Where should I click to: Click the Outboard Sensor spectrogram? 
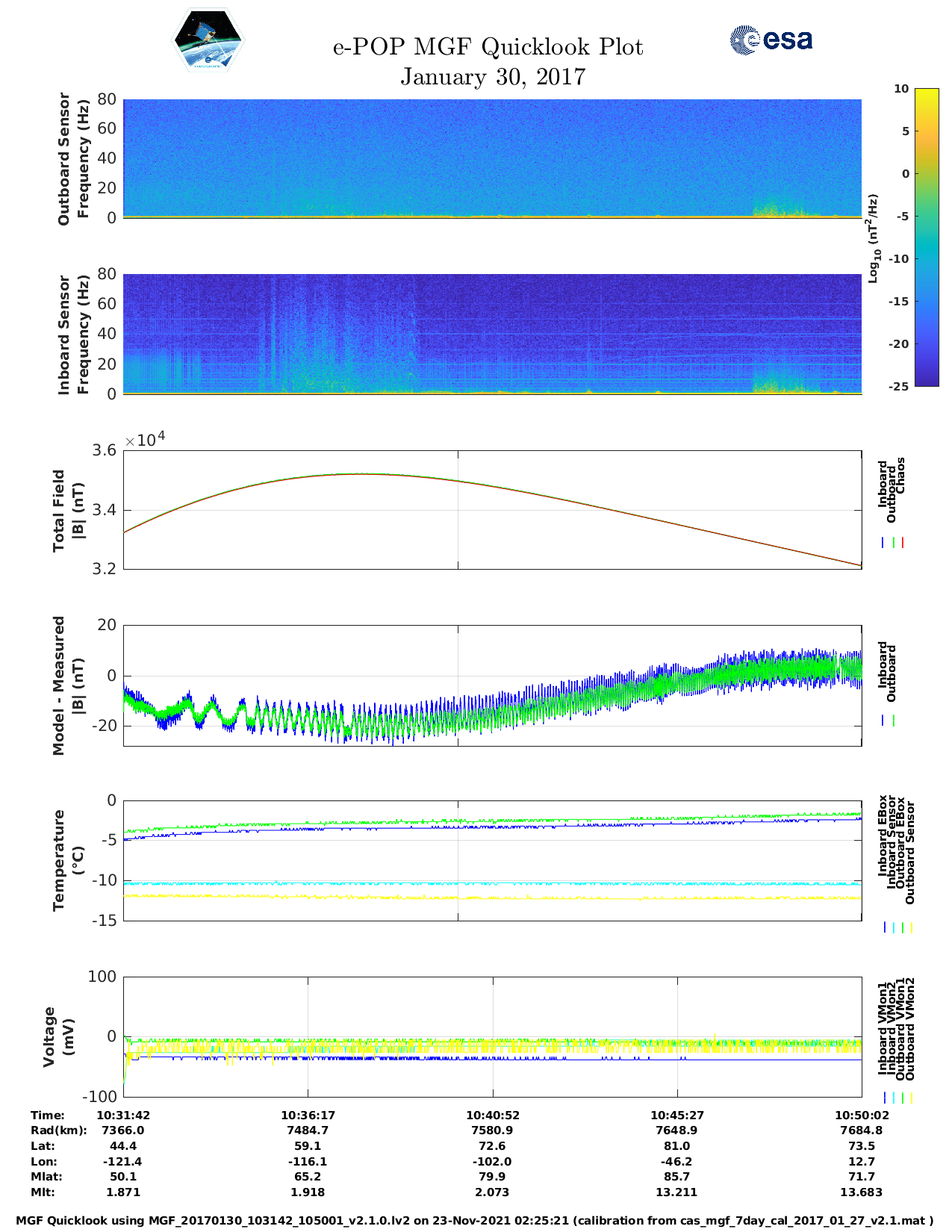pos(492,158)
